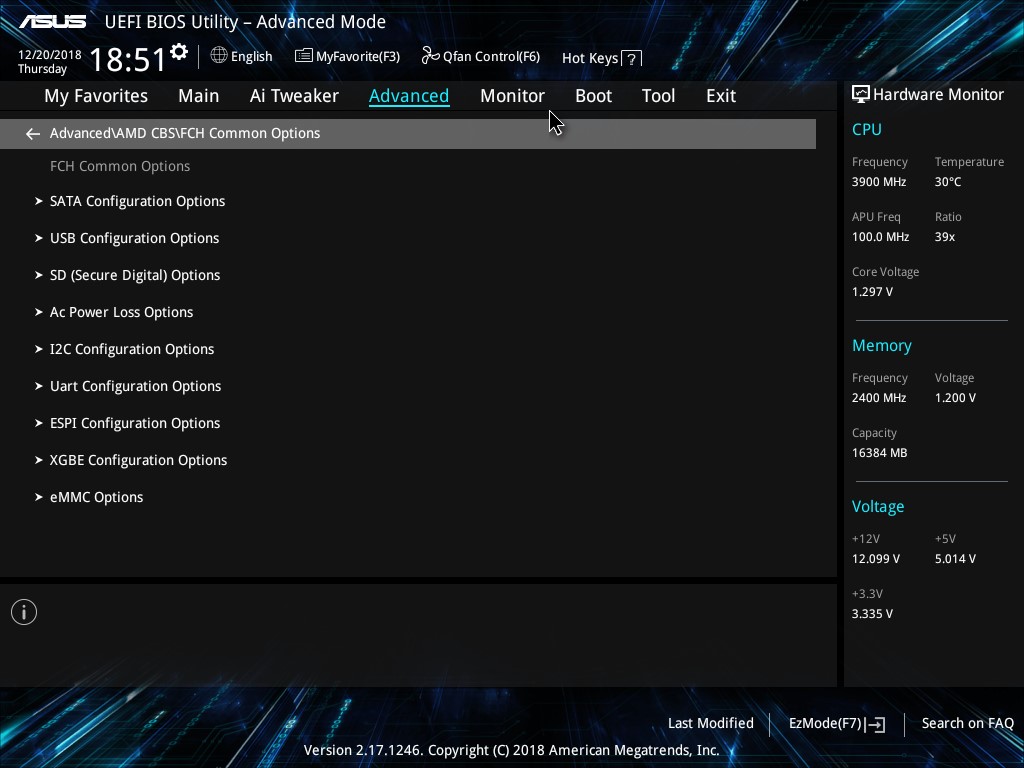Expand the ESPI Configuration Options arrow
Screen dimensions: 1024x768
click(39, 423)
